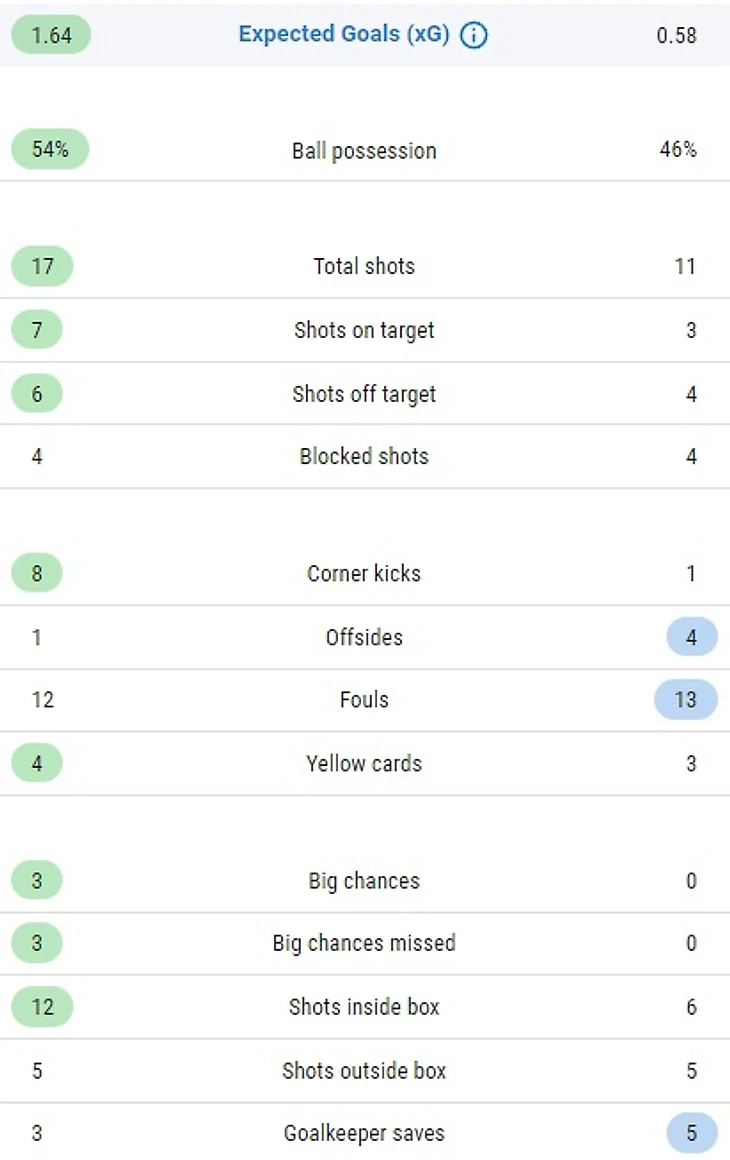Viewport: 730px width, 1160px height.
Task: Select the Big chances missed label
Action: (x=364, y=943)
